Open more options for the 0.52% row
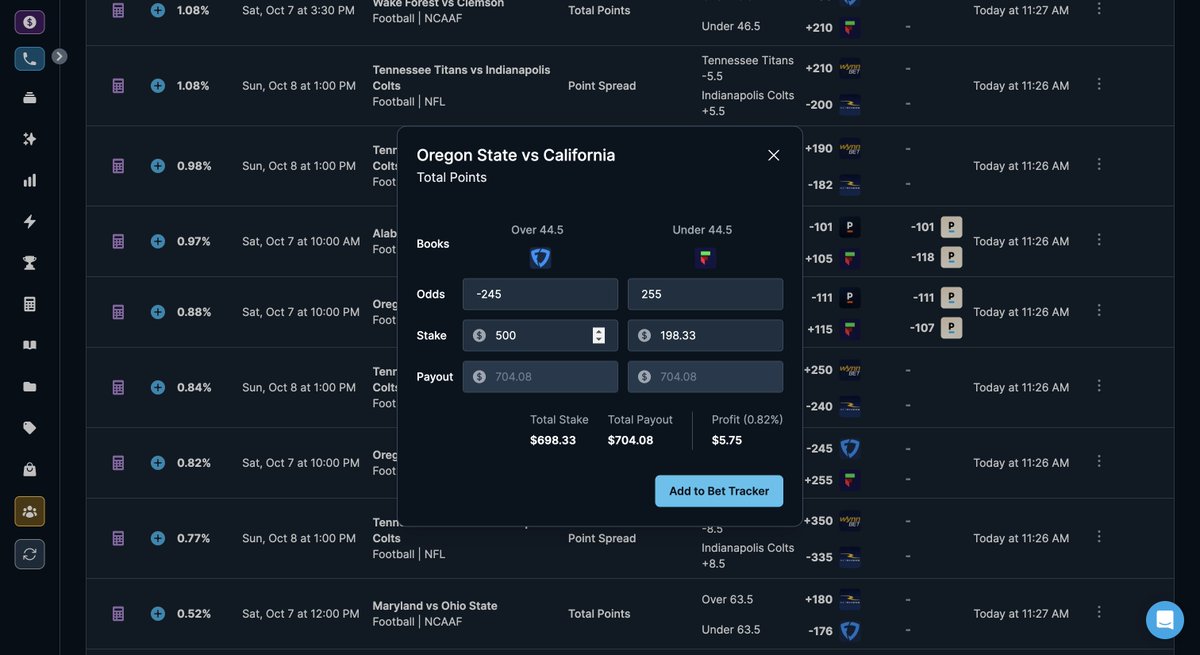The image size is (1200, 655). [x=1099, y=611]
